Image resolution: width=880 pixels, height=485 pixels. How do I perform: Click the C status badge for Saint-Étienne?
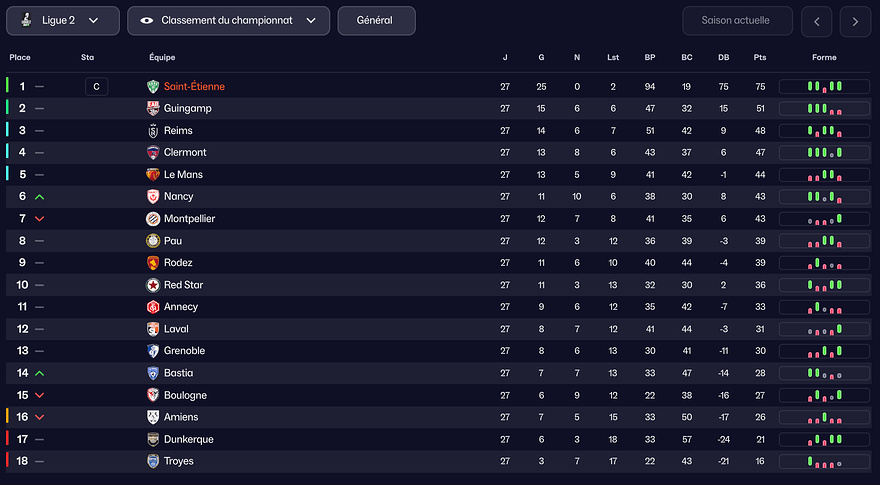[x=96, y=87]
